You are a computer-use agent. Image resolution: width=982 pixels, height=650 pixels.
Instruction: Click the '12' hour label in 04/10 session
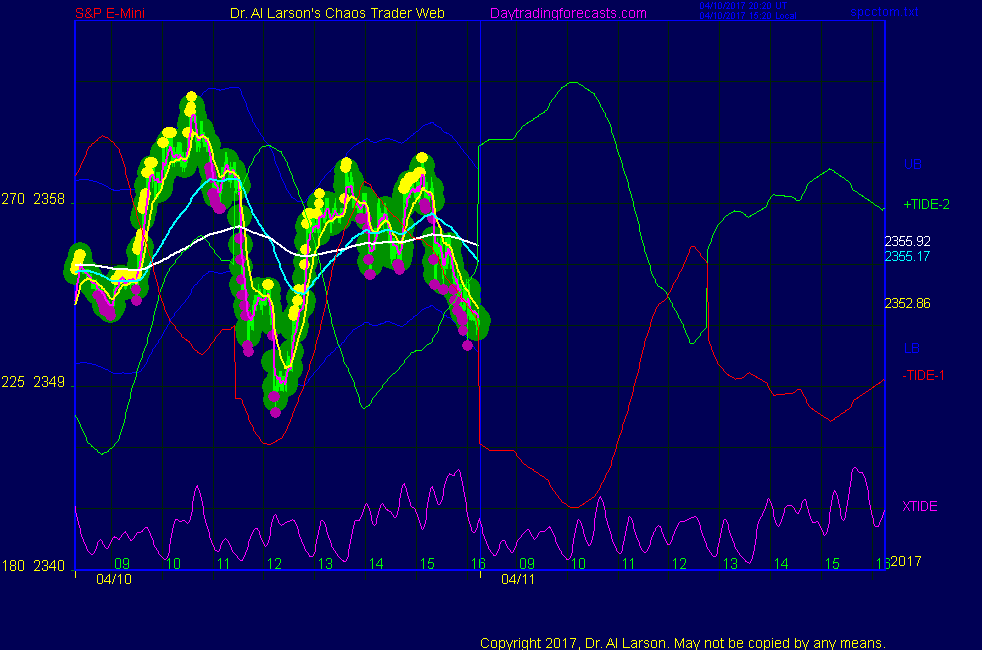click(274, 564)
